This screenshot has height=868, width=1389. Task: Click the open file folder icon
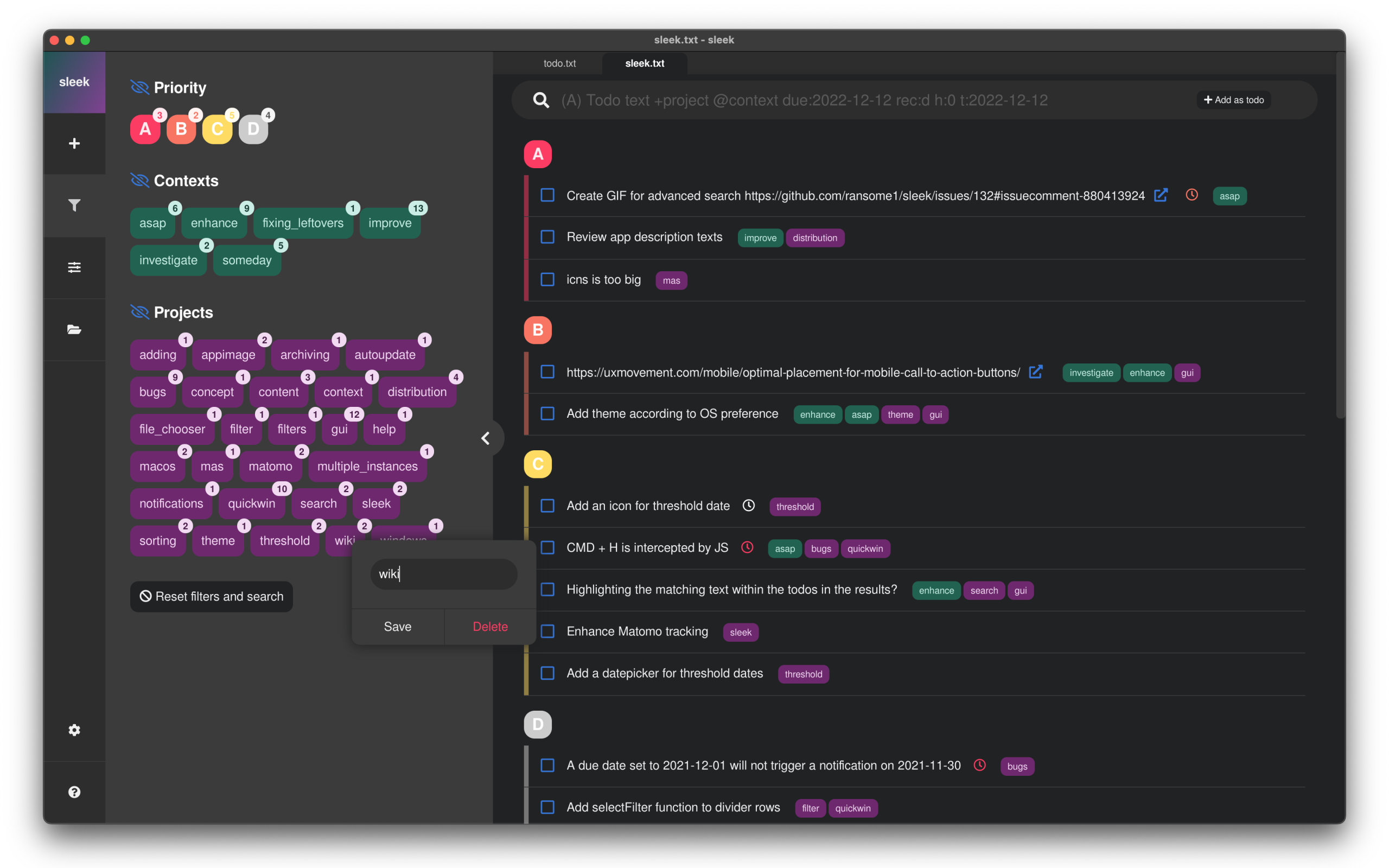(74, 329)
